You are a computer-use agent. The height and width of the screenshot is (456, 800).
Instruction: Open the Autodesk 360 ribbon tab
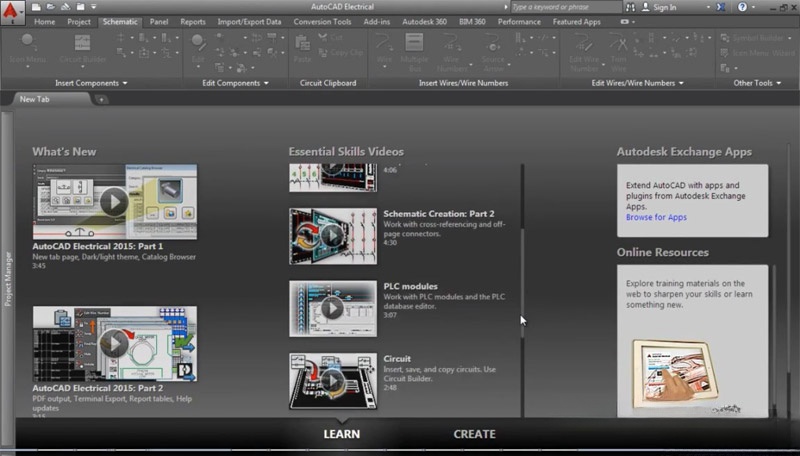[424, 22]
